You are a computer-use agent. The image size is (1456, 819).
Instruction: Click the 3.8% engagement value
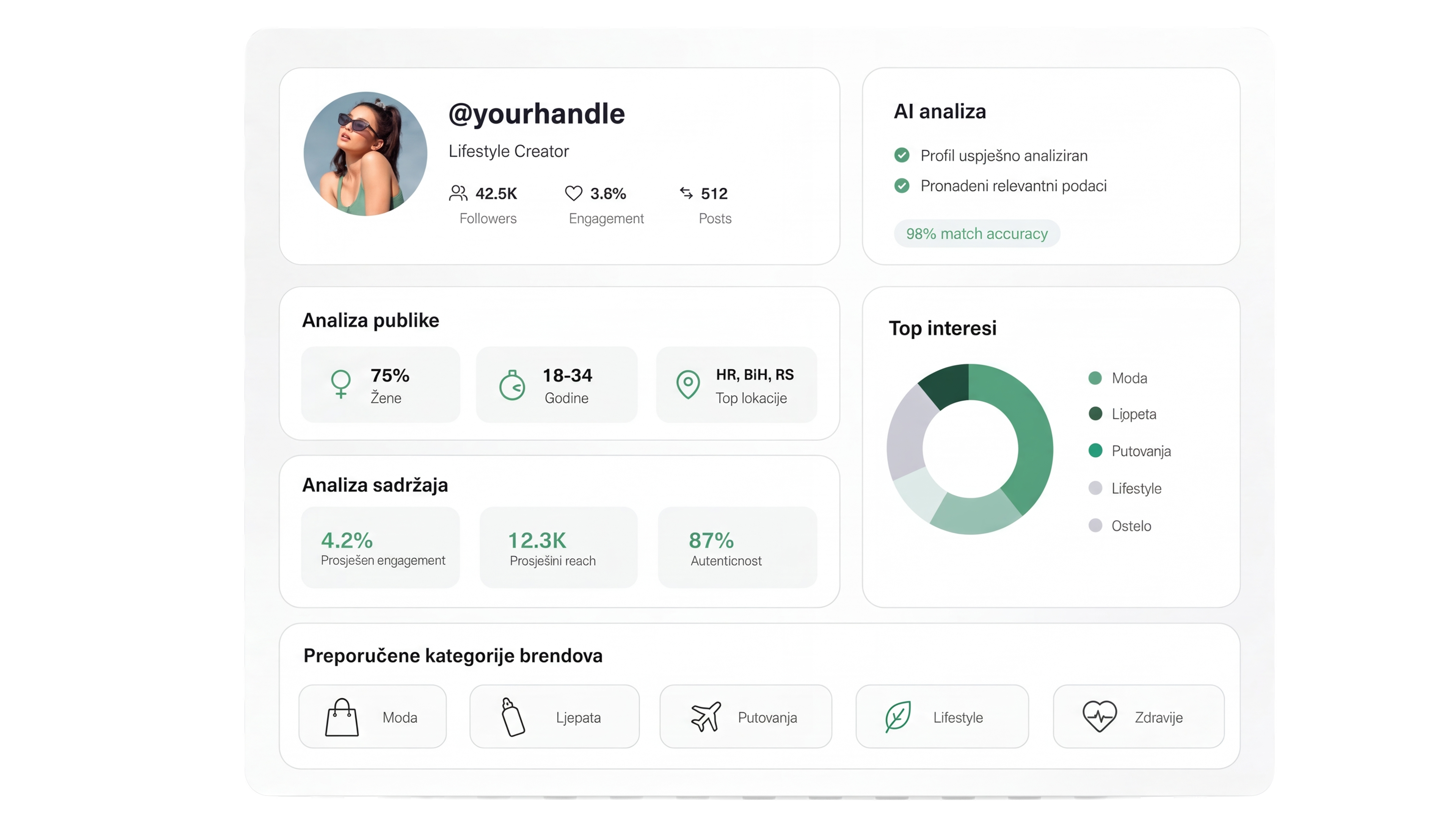click(608, 193)
